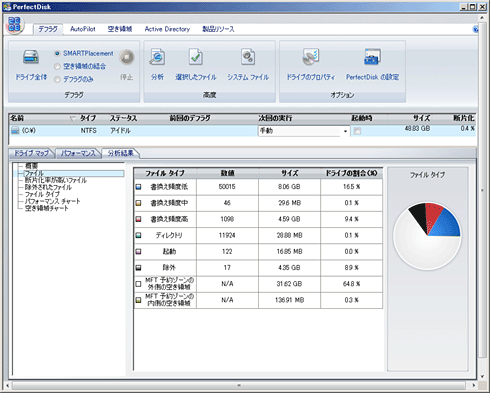This screenshot has width=490, height=393.
Task: Toggle the 起動時 checkbox for C: drive
Action: click(357, 131)
